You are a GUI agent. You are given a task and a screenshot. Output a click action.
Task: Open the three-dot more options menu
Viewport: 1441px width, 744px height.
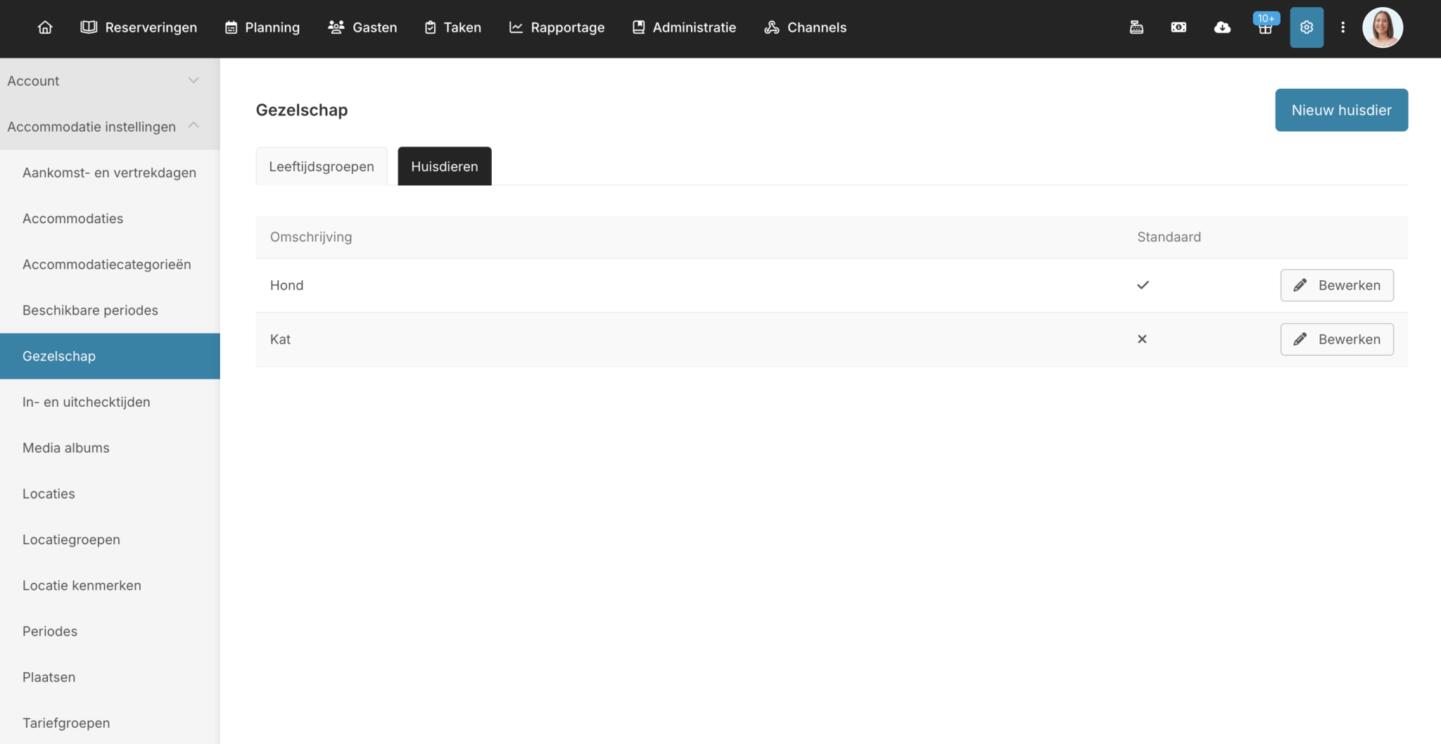(x=1343, y=28)
